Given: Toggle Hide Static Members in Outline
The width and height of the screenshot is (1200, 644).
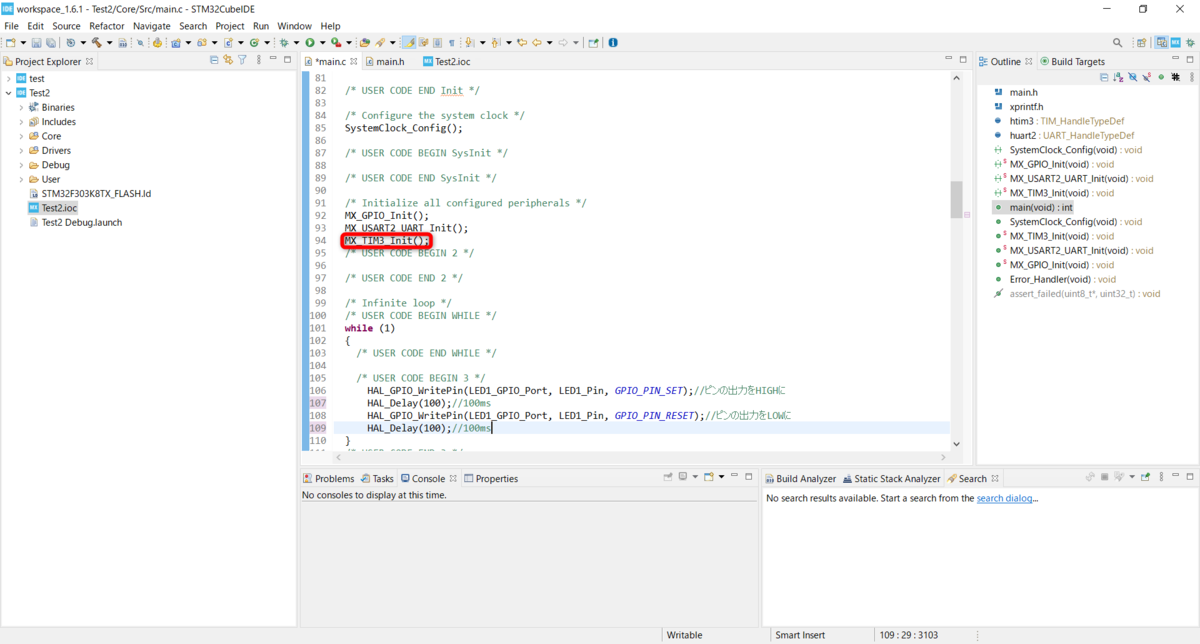Looking at the screenshot, I should pyautogui.click(x=1146, y=77).
